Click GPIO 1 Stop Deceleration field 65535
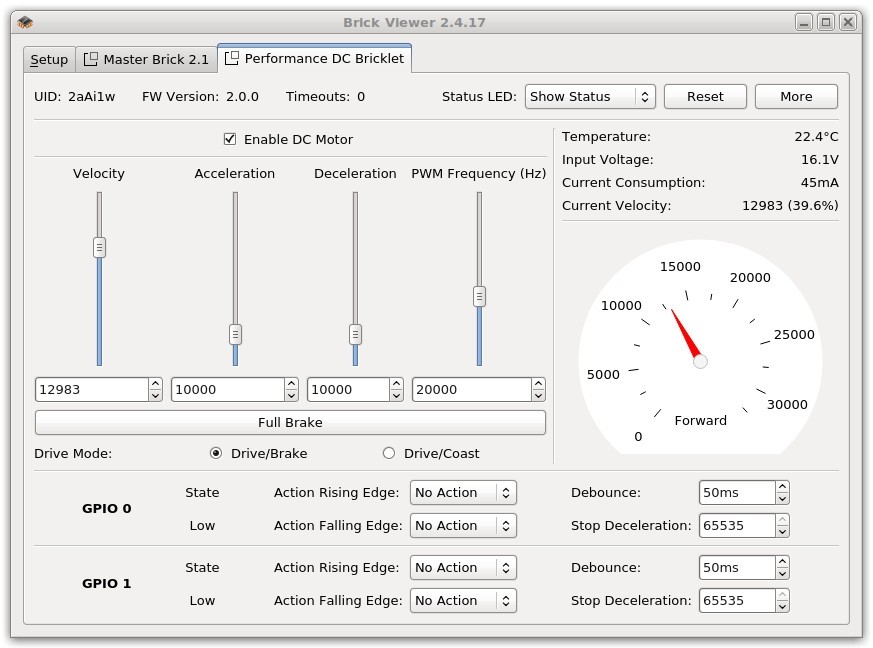 coord(737,601)
